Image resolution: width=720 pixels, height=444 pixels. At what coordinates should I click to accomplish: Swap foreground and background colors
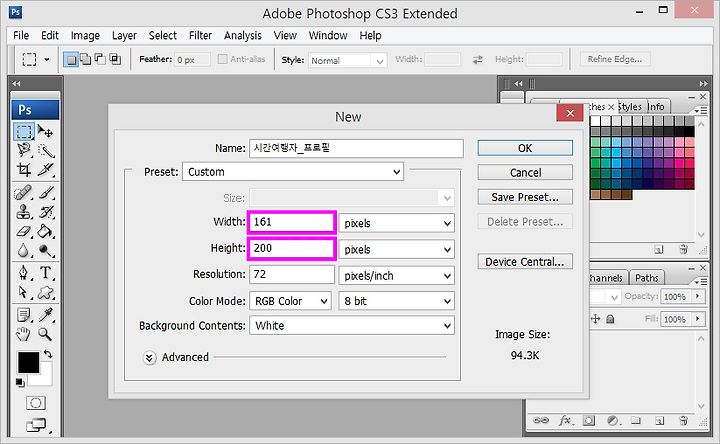click(48, 354)
